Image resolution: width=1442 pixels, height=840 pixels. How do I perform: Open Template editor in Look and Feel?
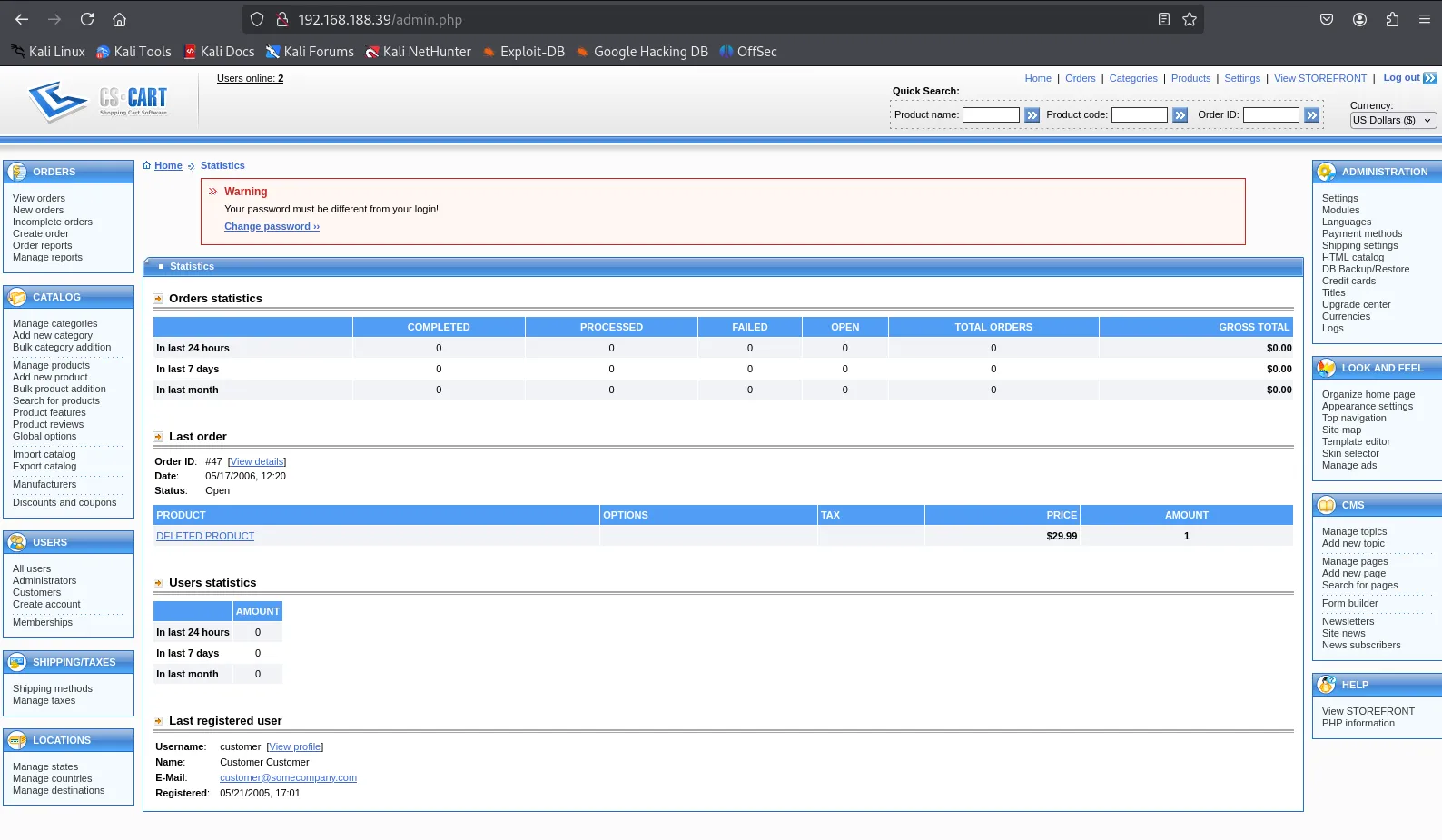tap(1356, 441)
